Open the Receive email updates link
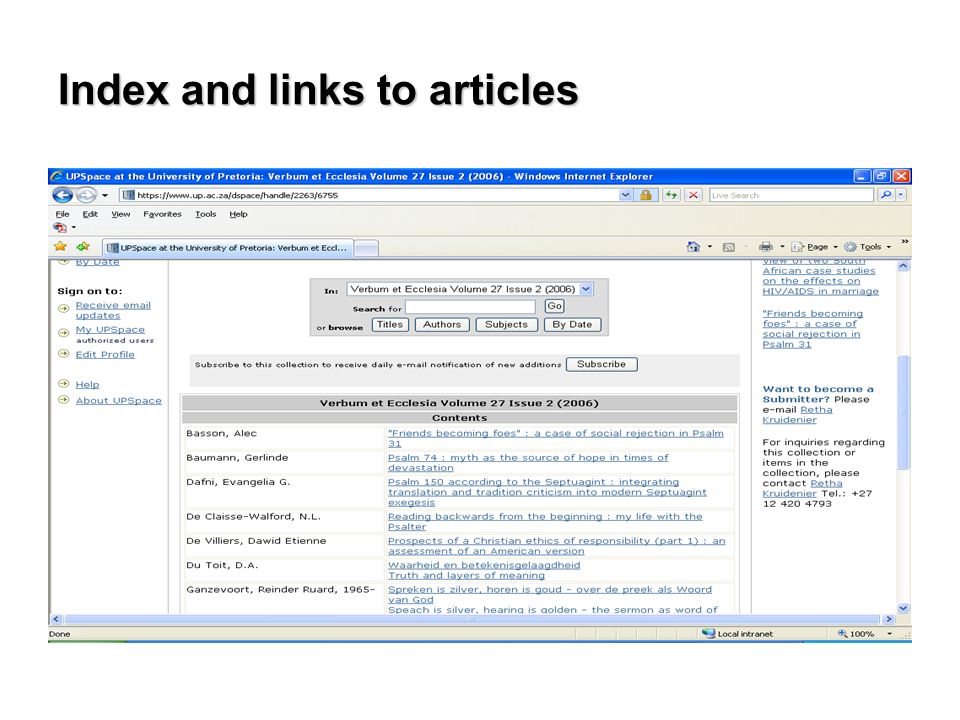The image size is (960, 720). [x=113, y=310]
